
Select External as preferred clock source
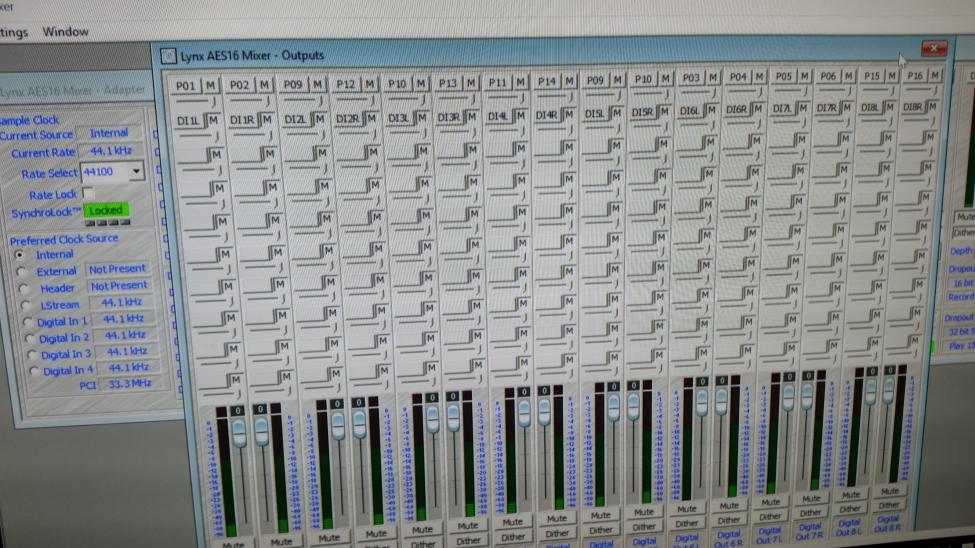22,272
